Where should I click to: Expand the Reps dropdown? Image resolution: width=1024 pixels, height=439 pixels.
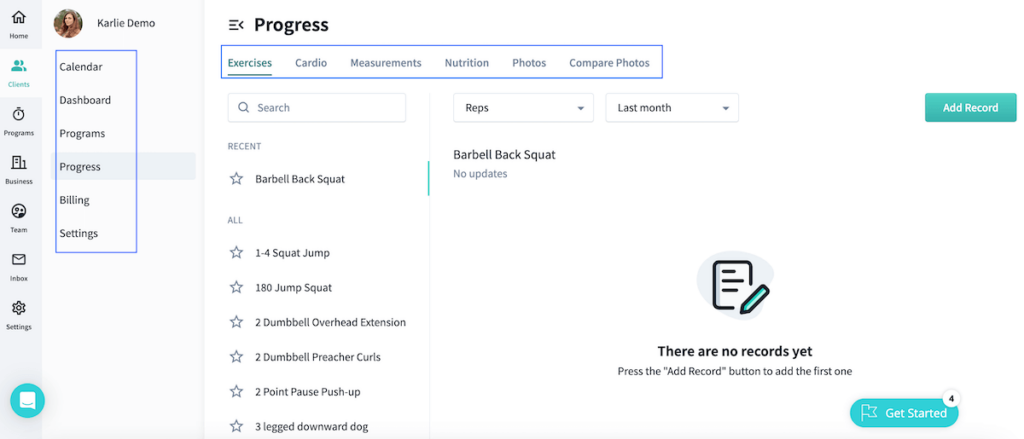[523, 108]
